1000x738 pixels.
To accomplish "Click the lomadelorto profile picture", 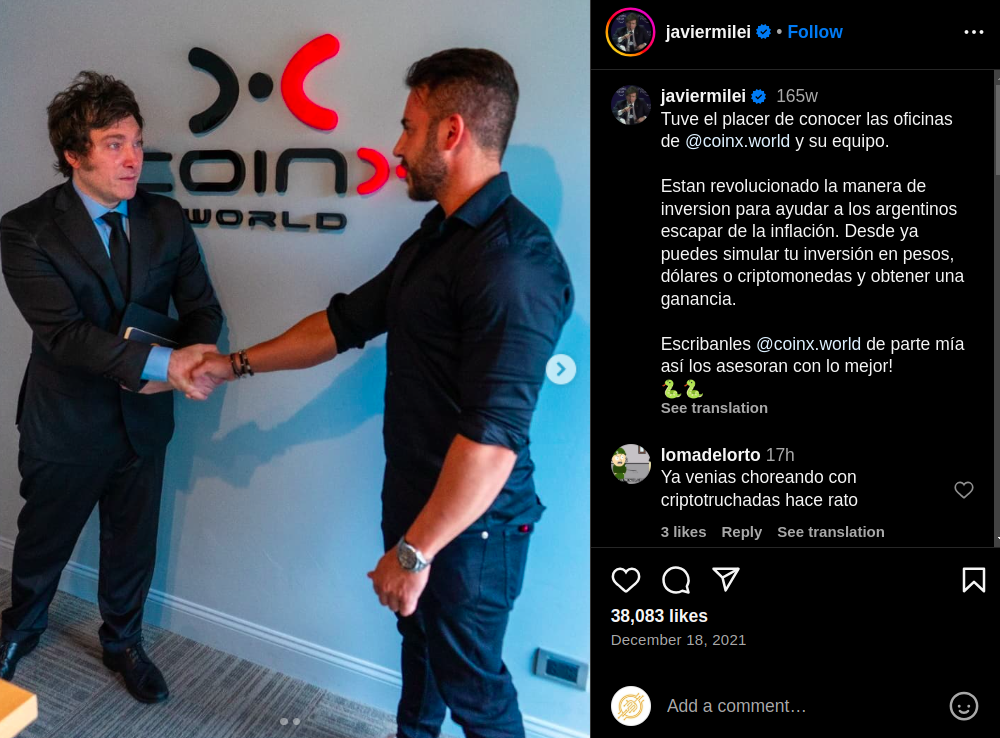I will point(631,464).
